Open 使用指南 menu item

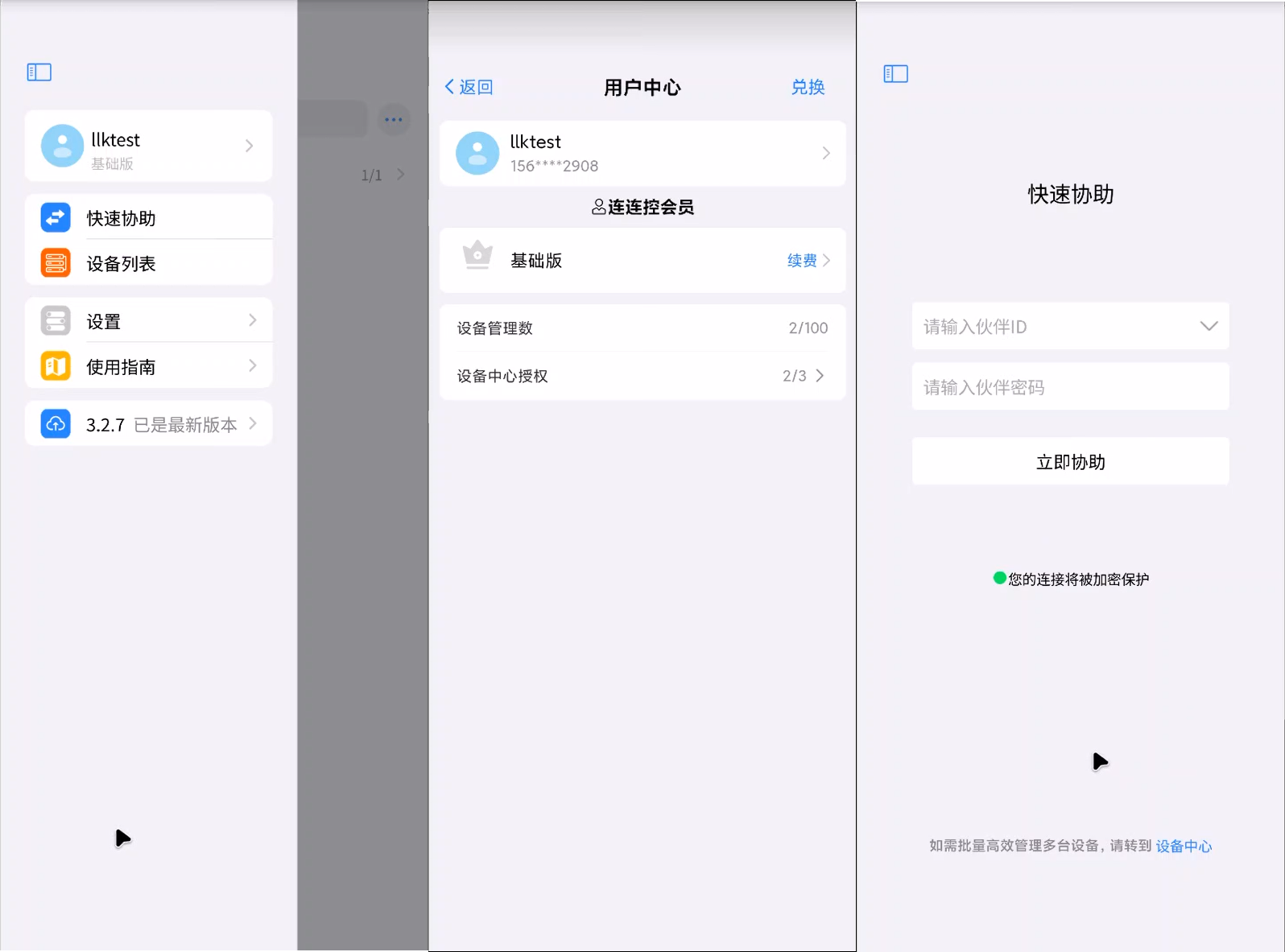[149, 365]
